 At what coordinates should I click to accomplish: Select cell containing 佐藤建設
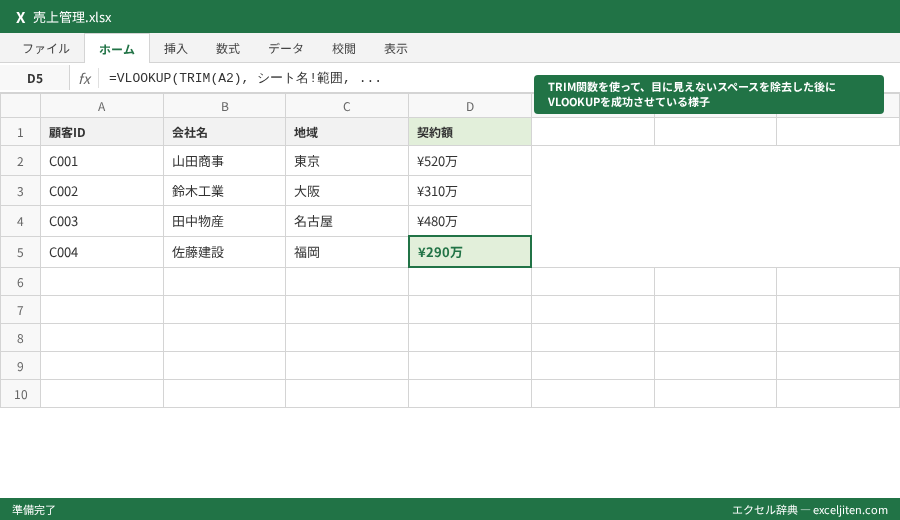coord(224,252)
